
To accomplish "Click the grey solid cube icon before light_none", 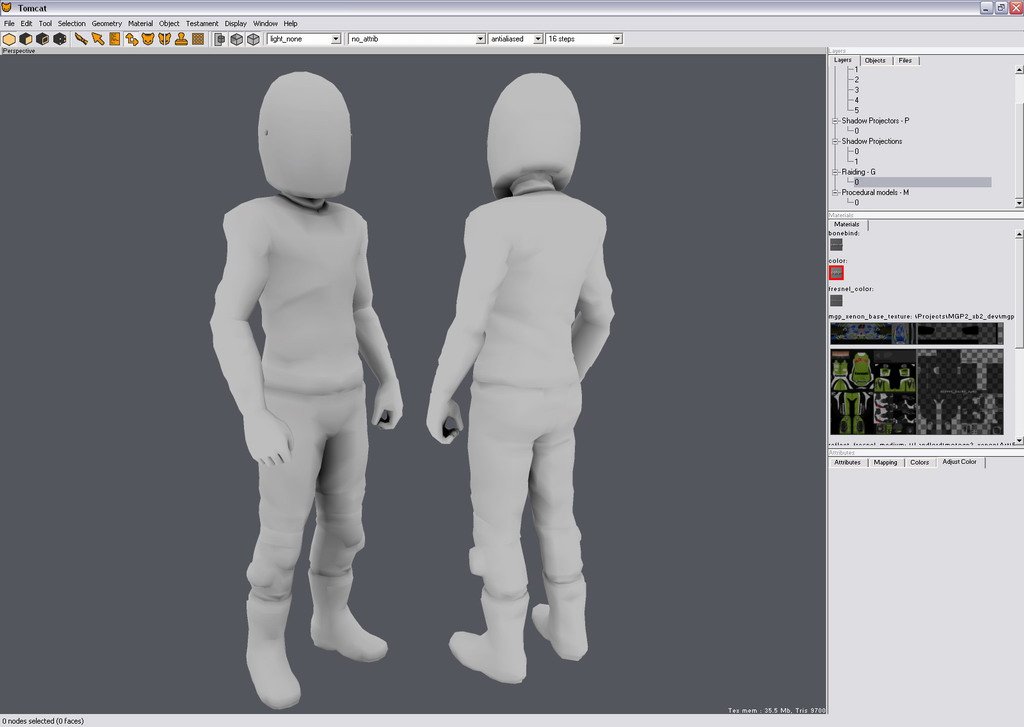I will [x=253, y=39].
